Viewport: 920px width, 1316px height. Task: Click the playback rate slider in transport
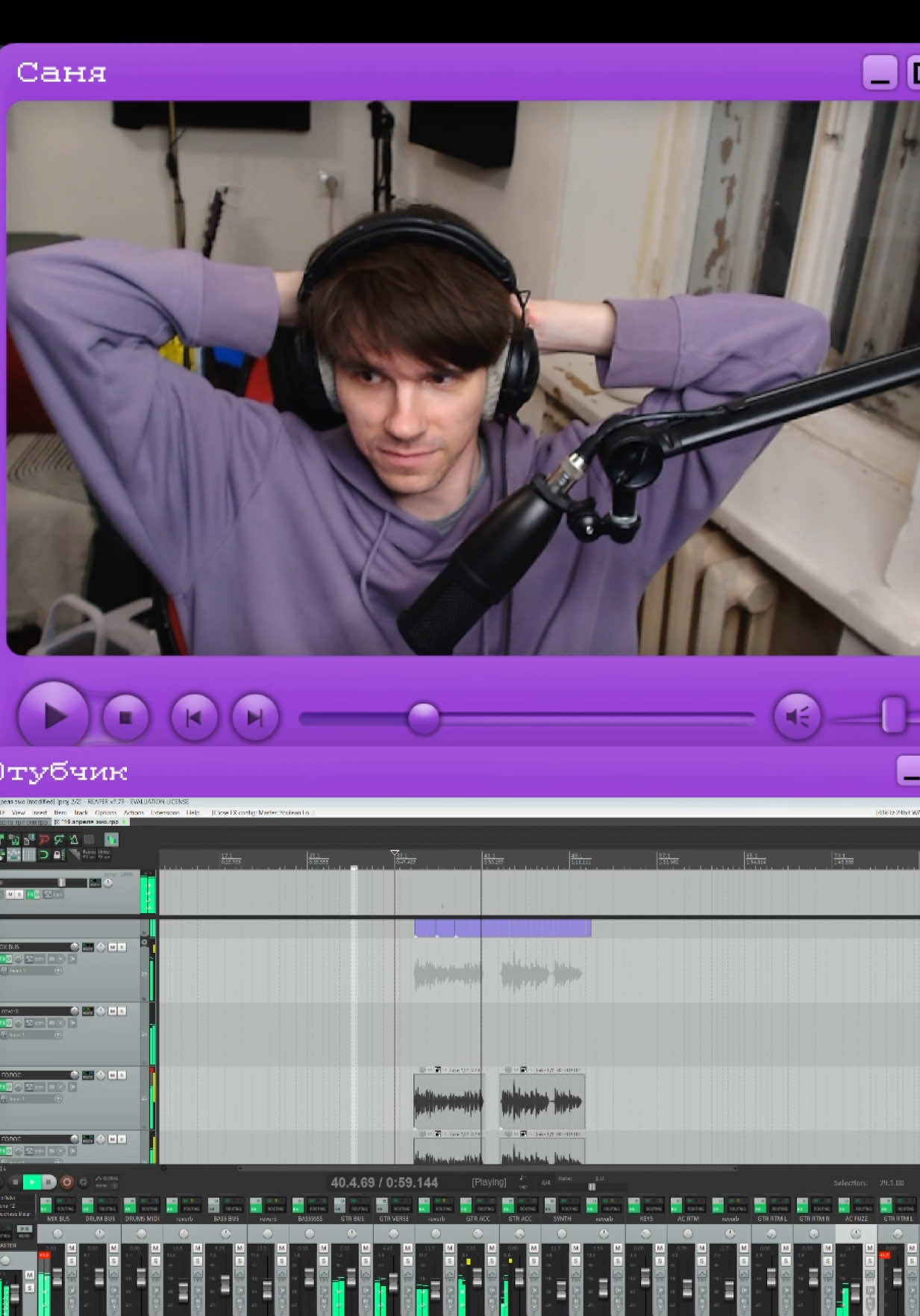tap(592, 1186)
